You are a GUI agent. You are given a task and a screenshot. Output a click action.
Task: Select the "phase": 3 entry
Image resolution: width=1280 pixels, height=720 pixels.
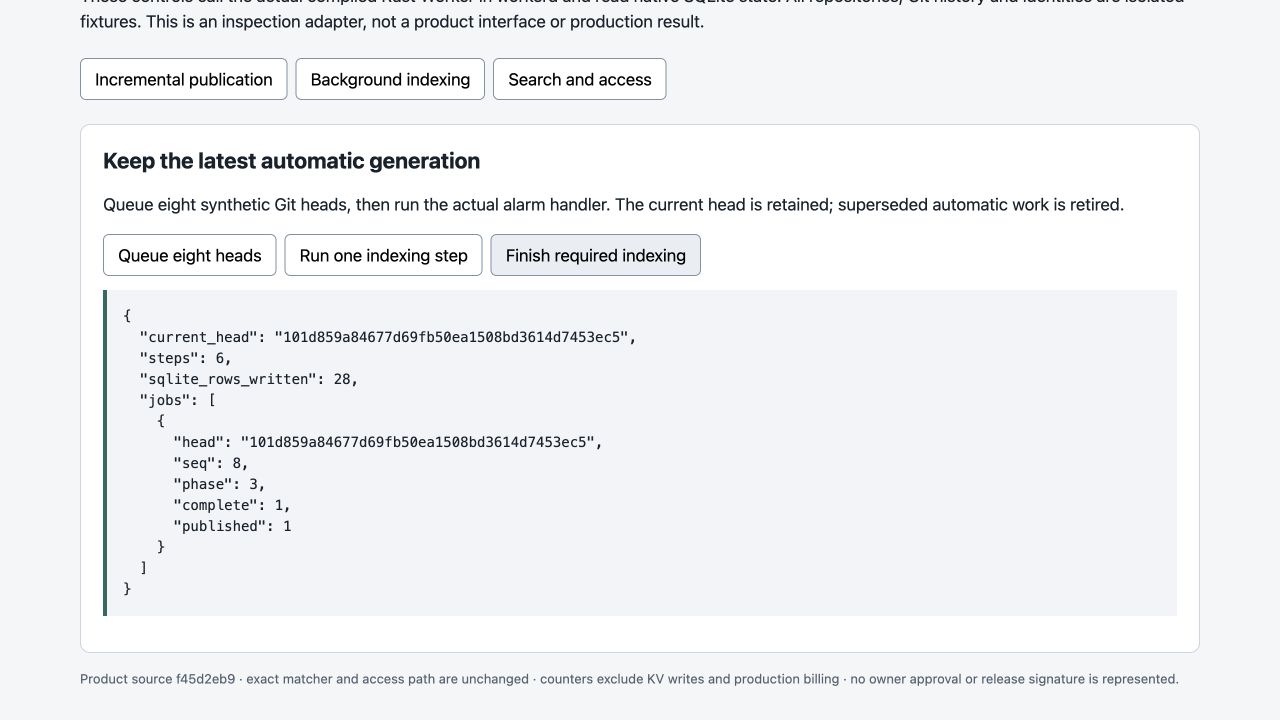(219, 484)
